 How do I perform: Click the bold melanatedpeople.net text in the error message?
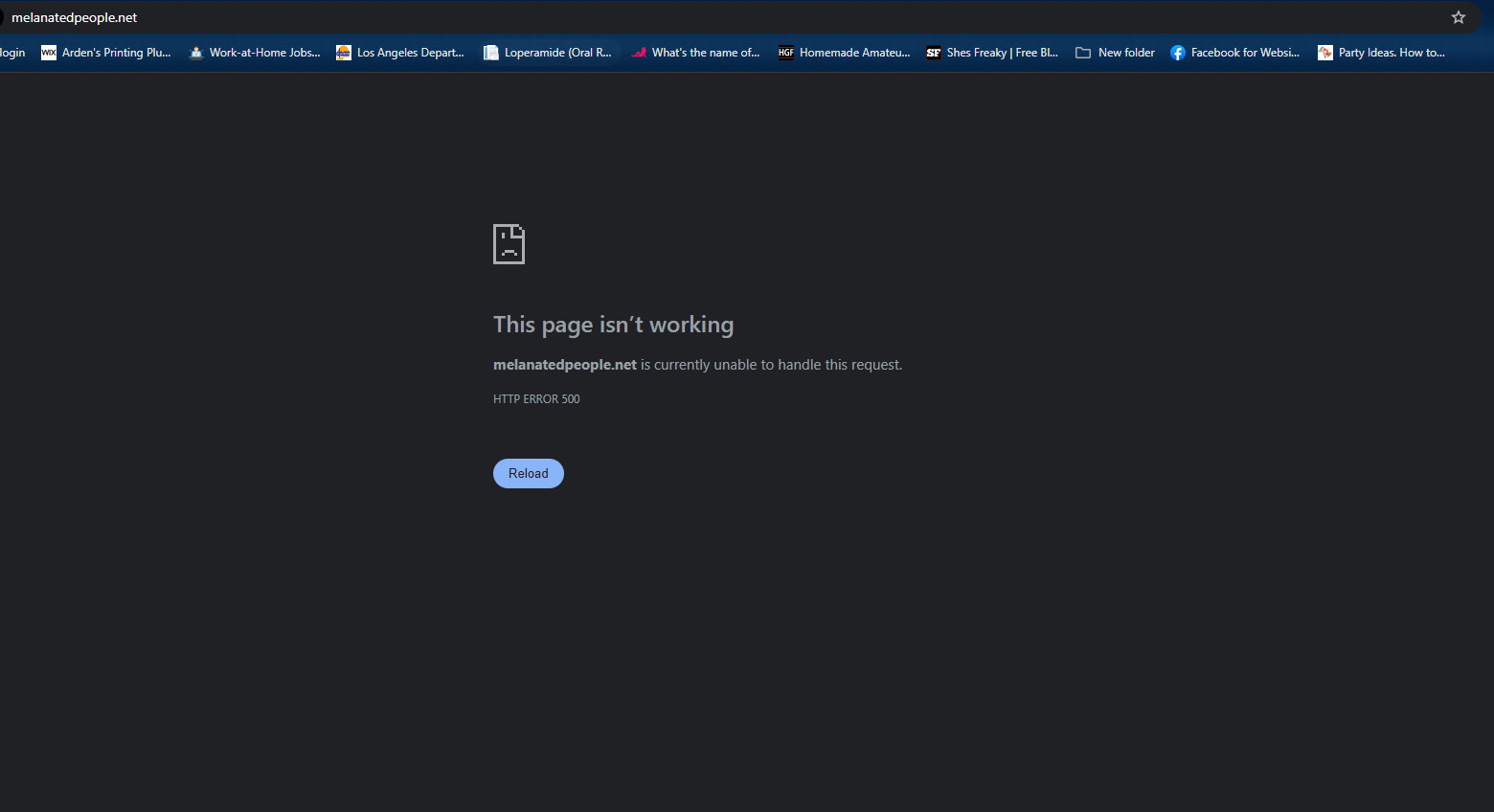564,365
